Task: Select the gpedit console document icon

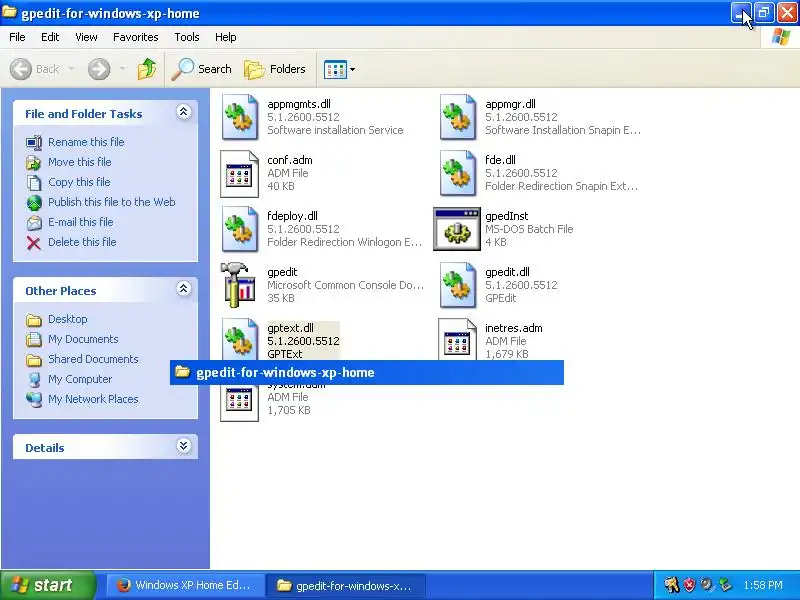Action: 238,285
